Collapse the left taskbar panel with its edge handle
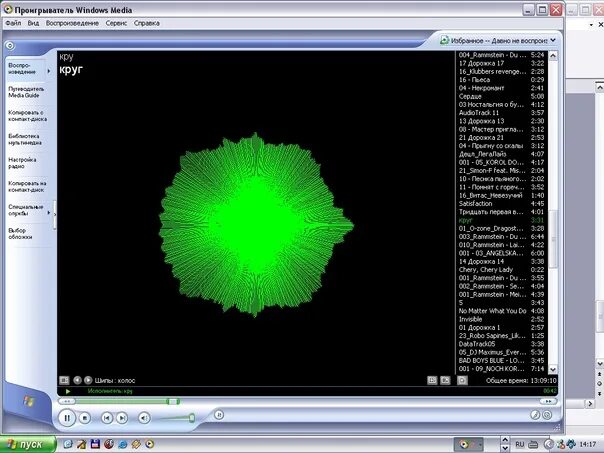This screenshot has height=453, width=604. click(55, 215)
